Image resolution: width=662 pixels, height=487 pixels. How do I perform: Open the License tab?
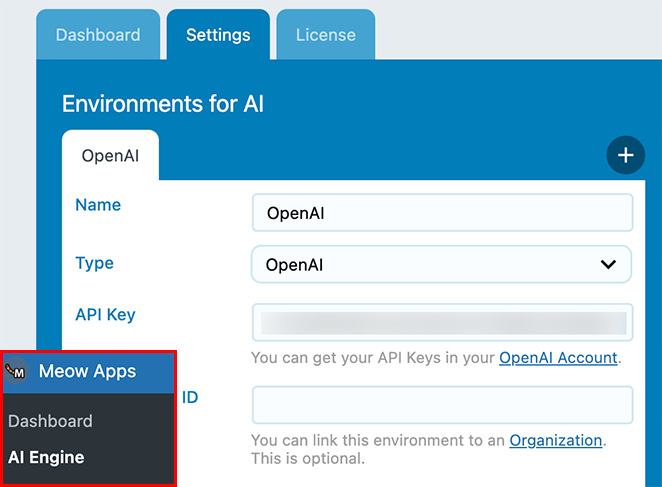pyautogui.click(x=326, y=35)
